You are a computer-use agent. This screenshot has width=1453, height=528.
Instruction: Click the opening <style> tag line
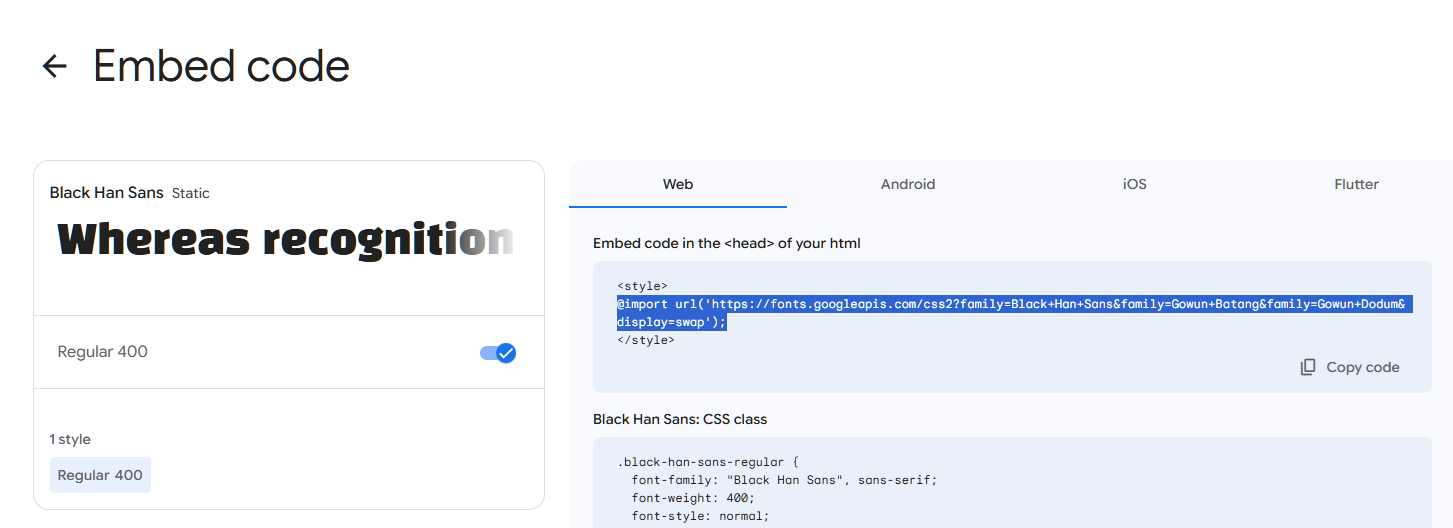click(x=642, y=286)
